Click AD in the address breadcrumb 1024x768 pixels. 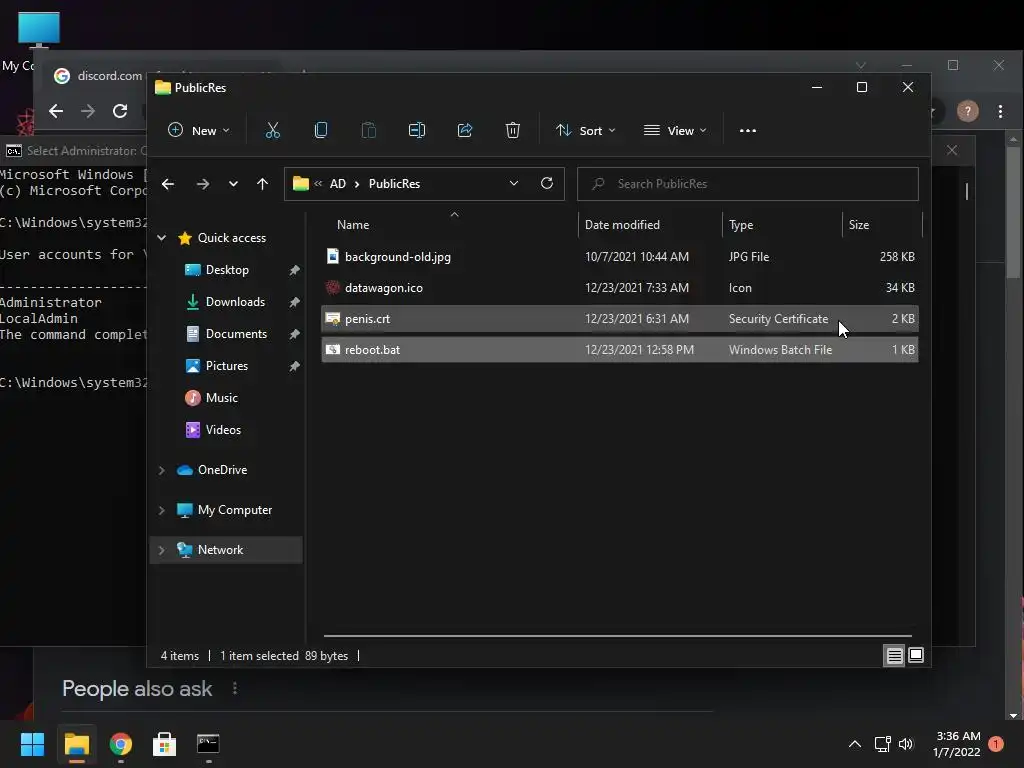[338, 184]
